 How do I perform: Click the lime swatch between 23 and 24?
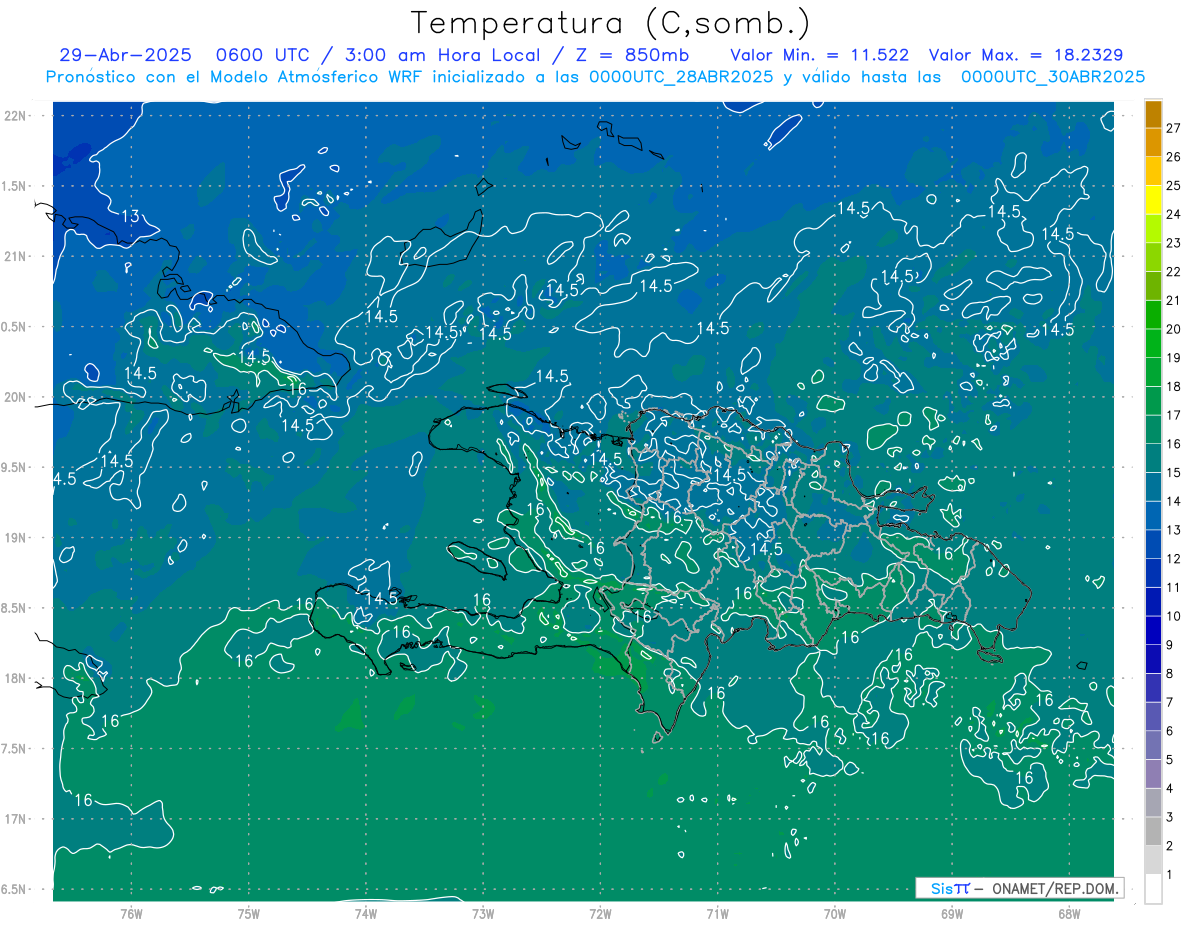[1154, 229]
